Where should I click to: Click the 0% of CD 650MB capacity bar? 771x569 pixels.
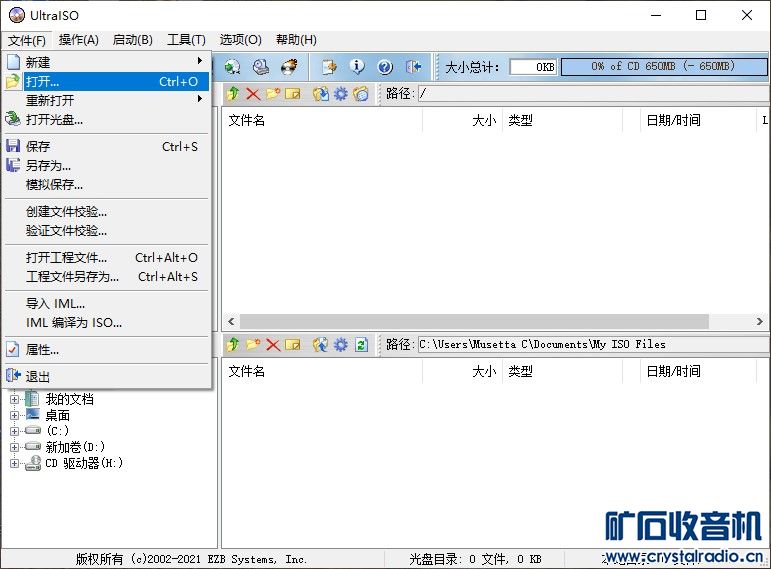pos(664,66)
